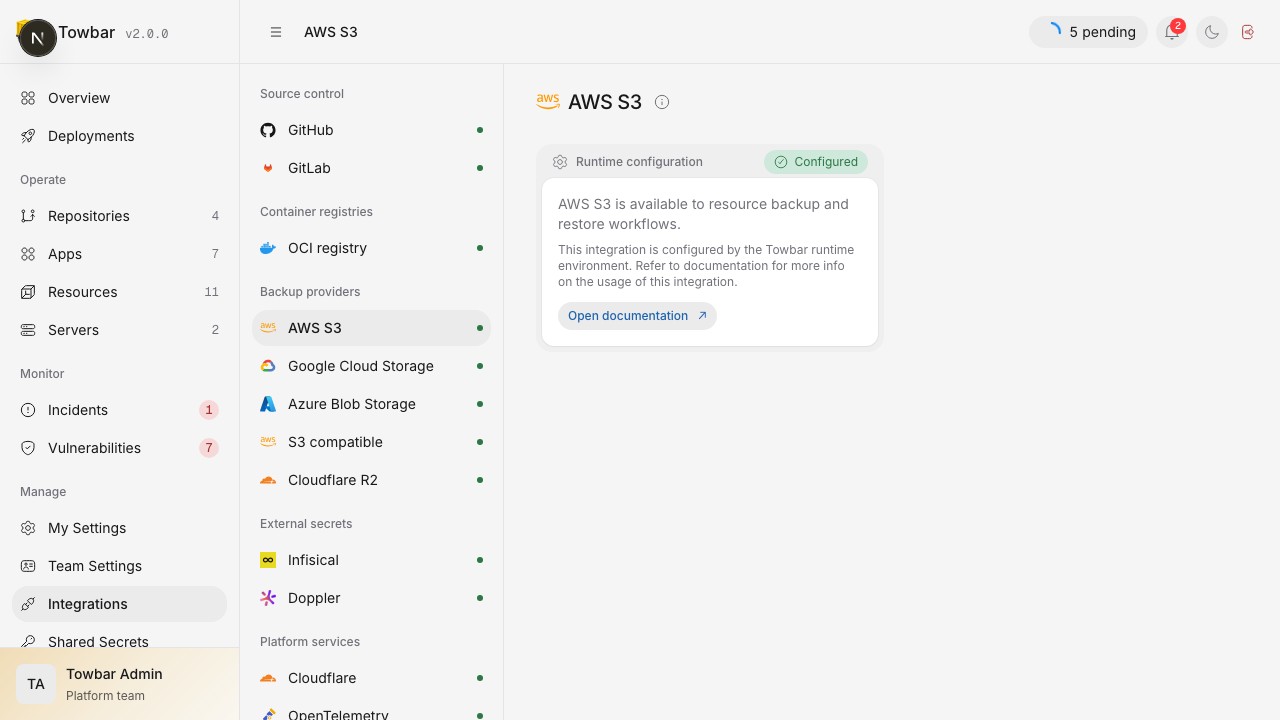Click the Configured status badge

pyautogui.click(x=816, y=162)
